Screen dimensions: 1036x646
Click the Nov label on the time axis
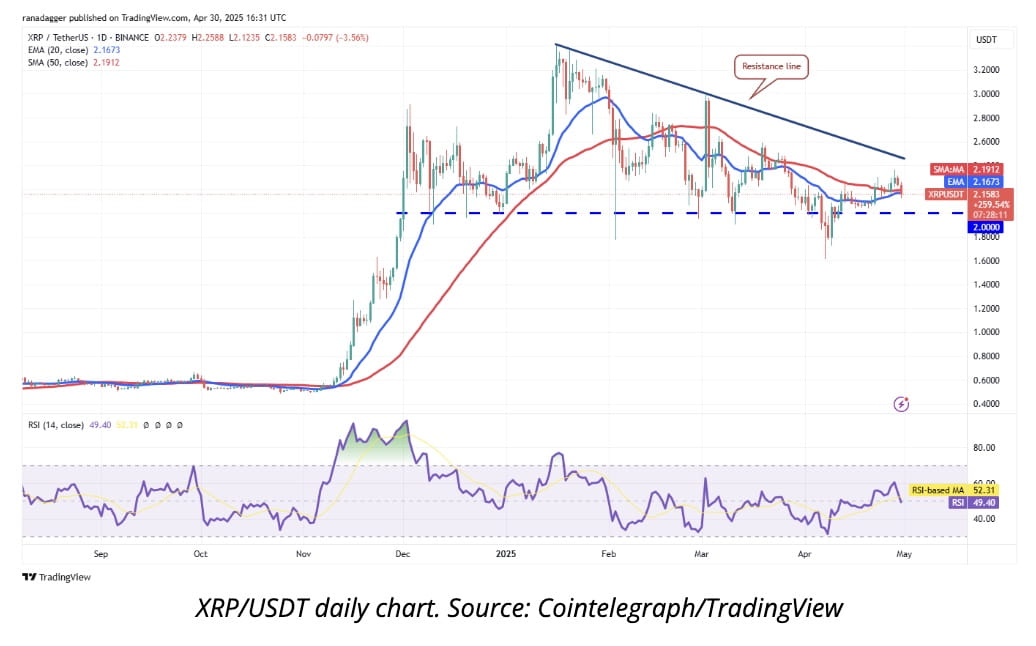(303, 554)
